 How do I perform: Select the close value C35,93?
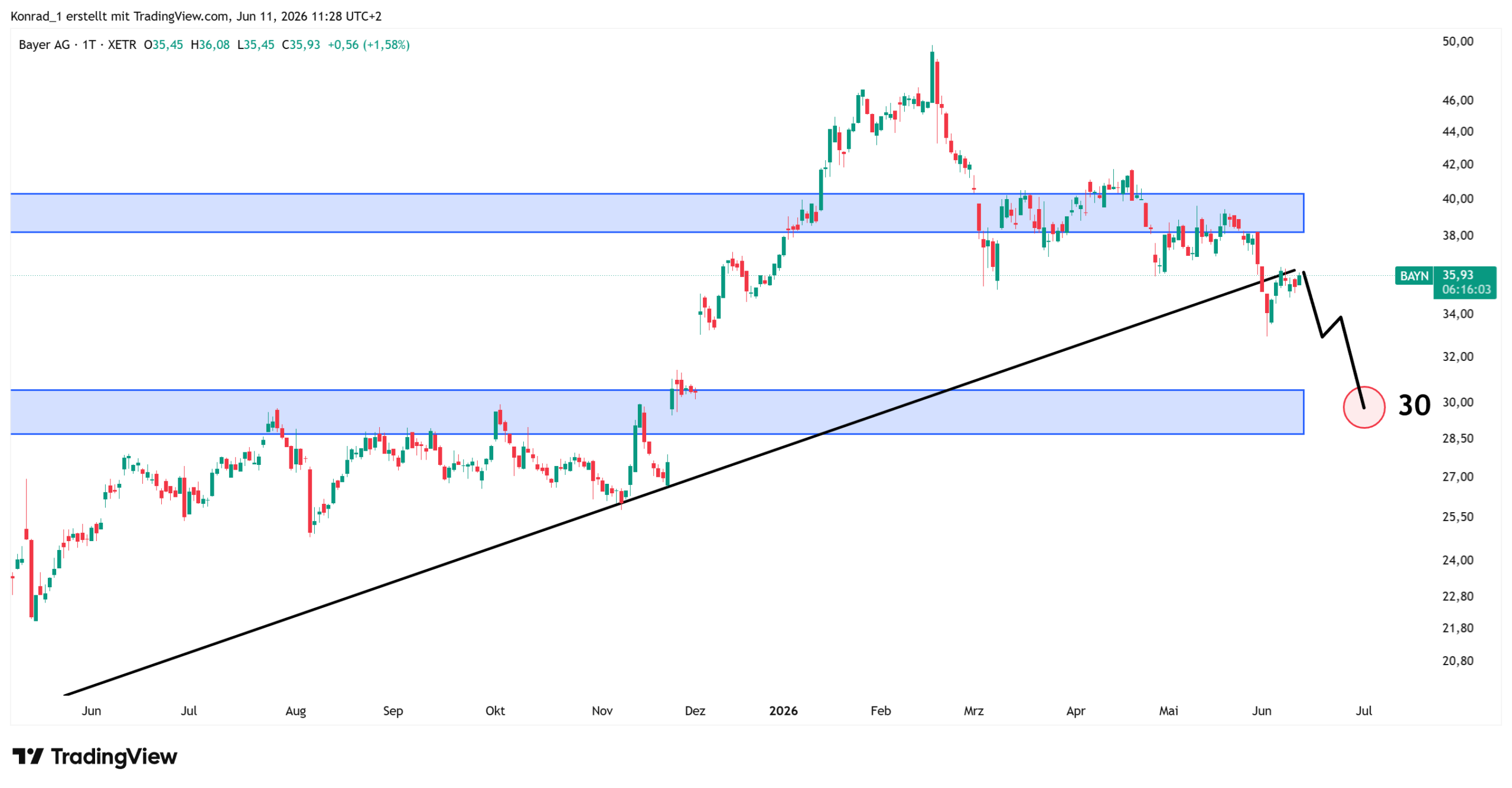click(x=301, y=45)
